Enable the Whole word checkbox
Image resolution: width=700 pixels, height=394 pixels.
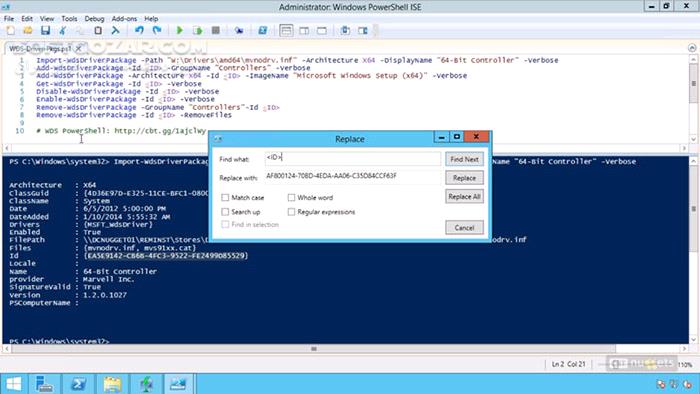[x=291, y=197]
